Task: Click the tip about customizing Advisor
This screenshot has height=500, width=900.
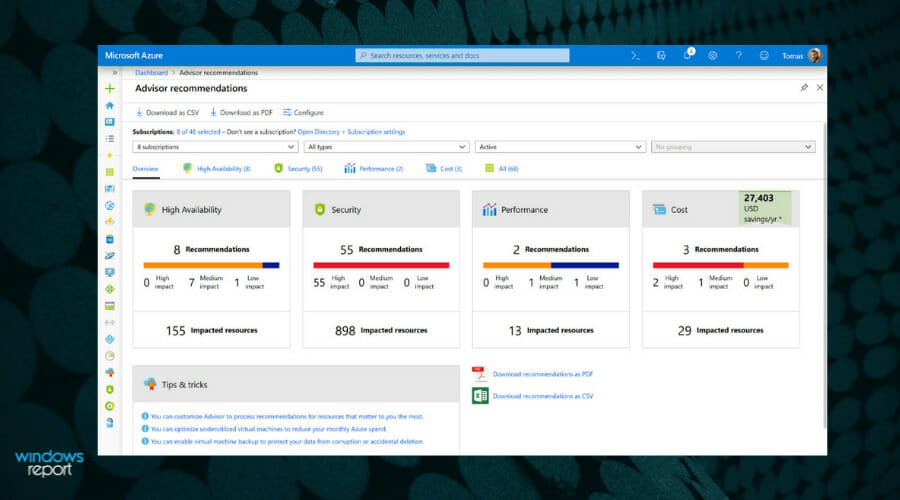Action: tap(287, 416)
